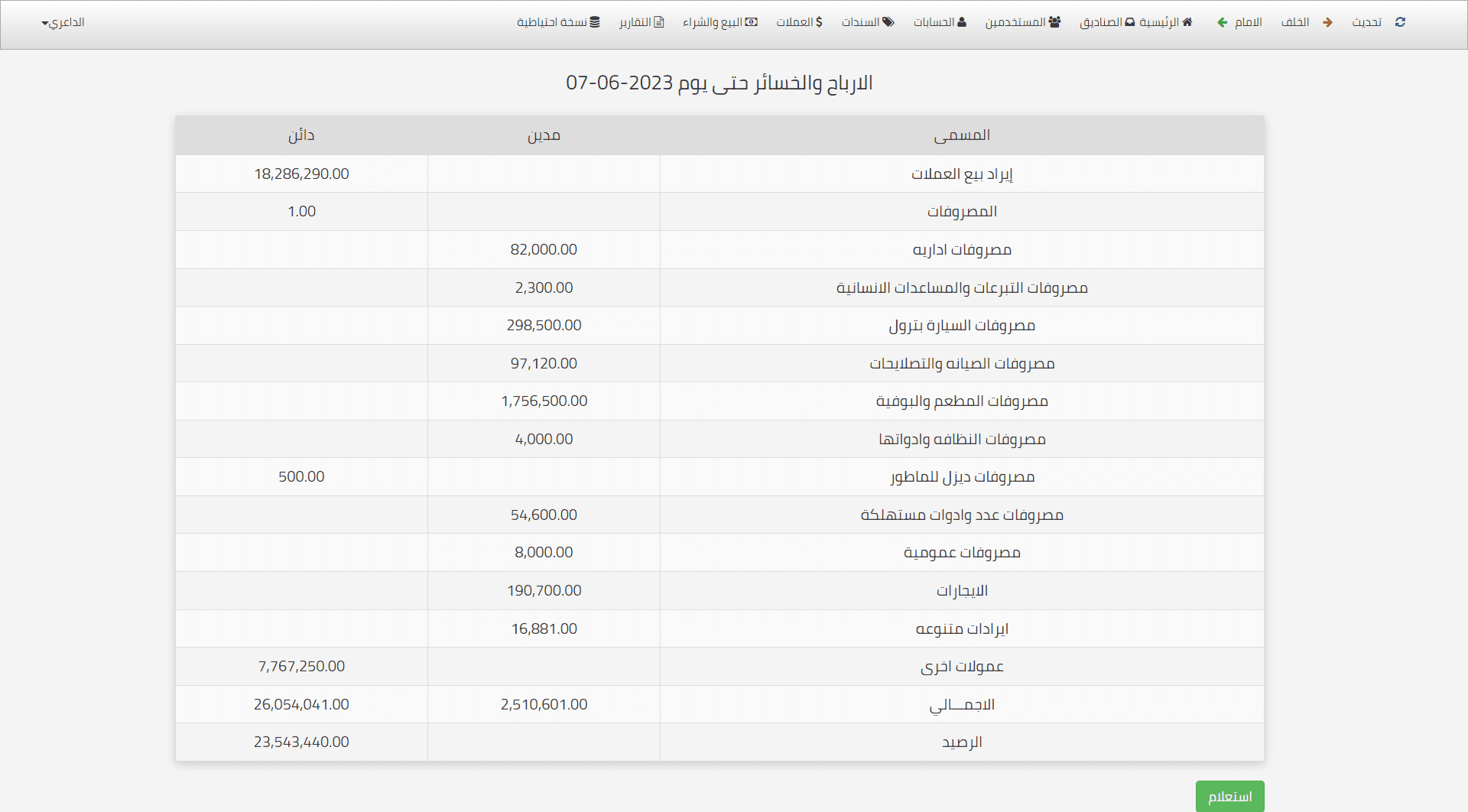Expand the الداعري user dropdown
The height and width of the screenshot is (812, 1468).
[x=63, y=22]
